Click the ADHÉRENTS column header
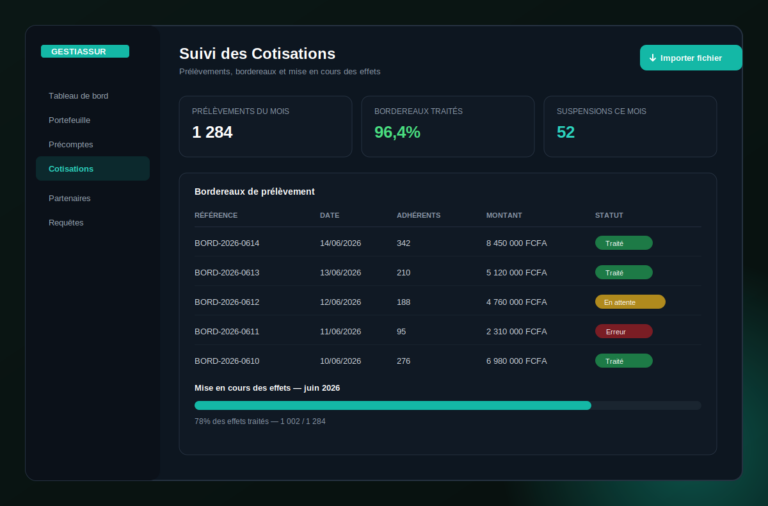 point(418,216)
